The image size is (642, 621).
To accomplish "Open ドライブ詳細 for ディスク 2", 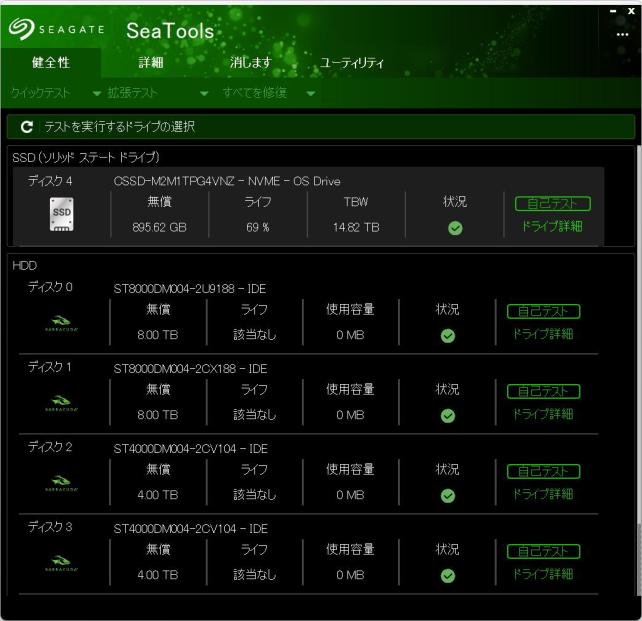I will pyautogui.click(x=543, y=494).
